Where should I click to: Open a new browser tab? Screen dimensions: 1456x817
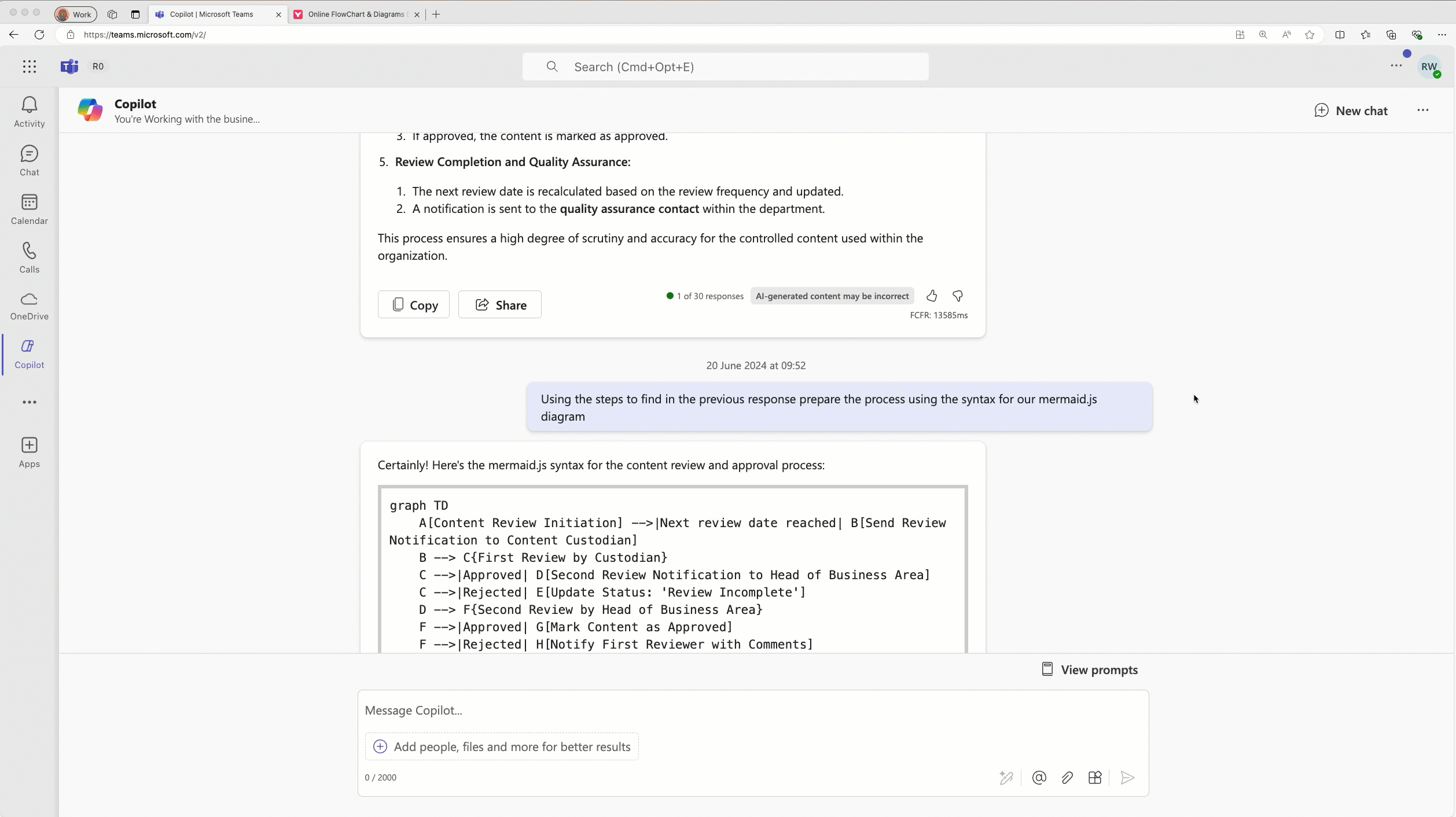point(436,14)
